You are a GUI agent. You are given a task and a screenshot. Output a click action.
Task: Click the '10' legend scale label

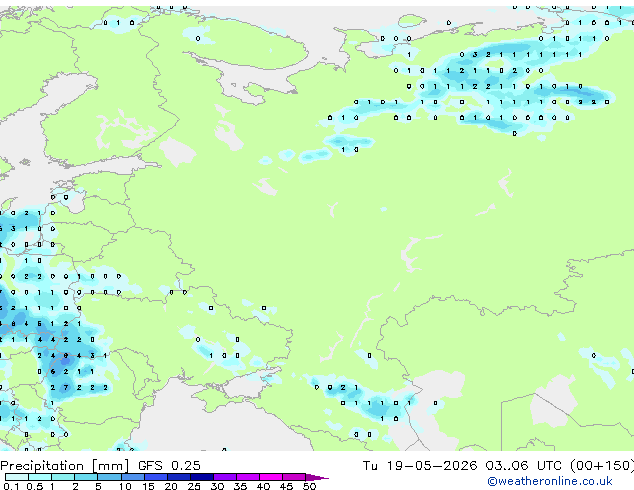coord(125,486)
